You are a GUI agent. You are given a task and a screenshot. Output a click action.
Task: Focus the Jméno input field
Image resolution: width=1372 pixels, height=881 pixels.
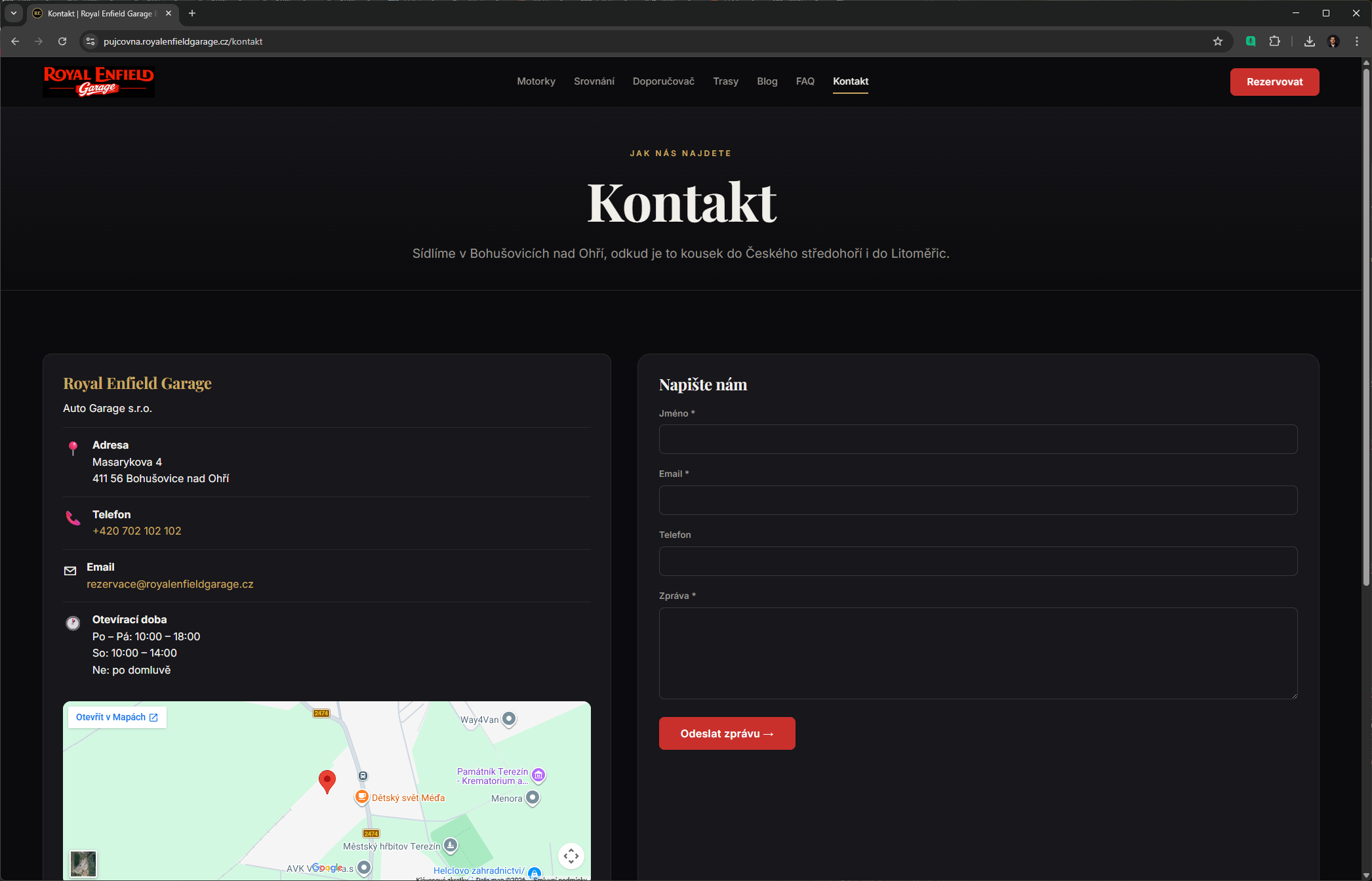[x=977, y=439]
